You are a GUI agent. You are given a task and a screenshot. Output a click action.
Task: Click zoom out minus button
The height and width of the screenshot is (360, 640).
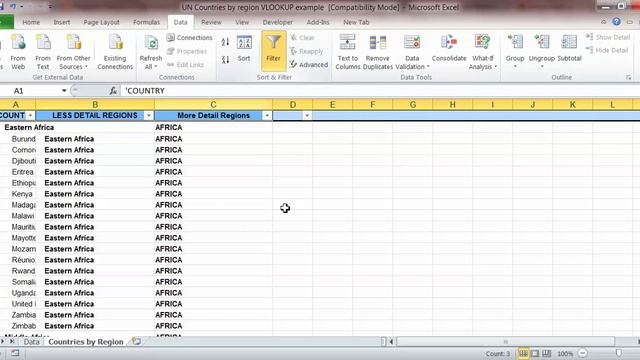583,353
